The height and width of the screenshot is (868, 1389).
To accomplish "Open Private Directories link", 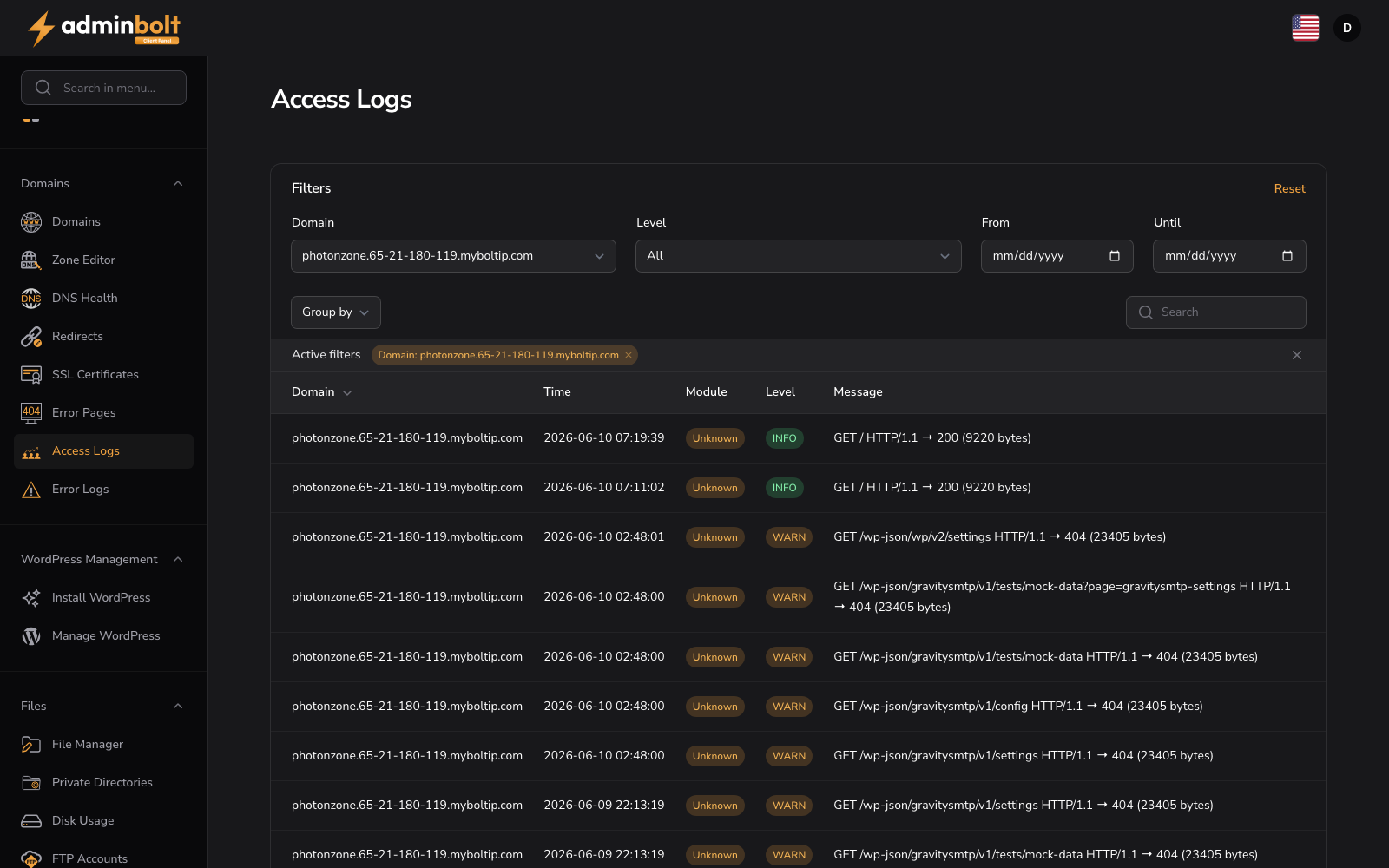I will pyautogui.click(x=102, y=783).
